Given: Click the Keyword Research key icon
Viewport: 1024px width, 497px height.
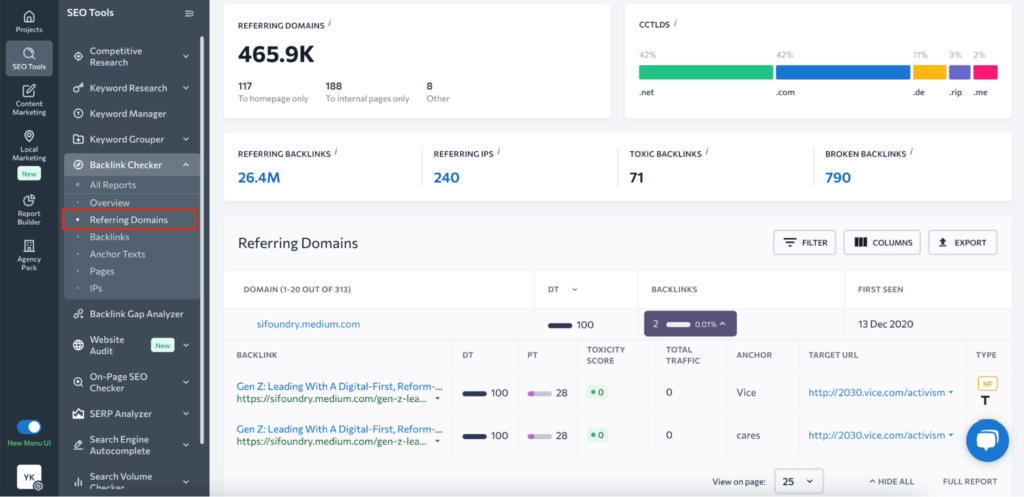Looking at the screenshot, I should pos(78,88).
